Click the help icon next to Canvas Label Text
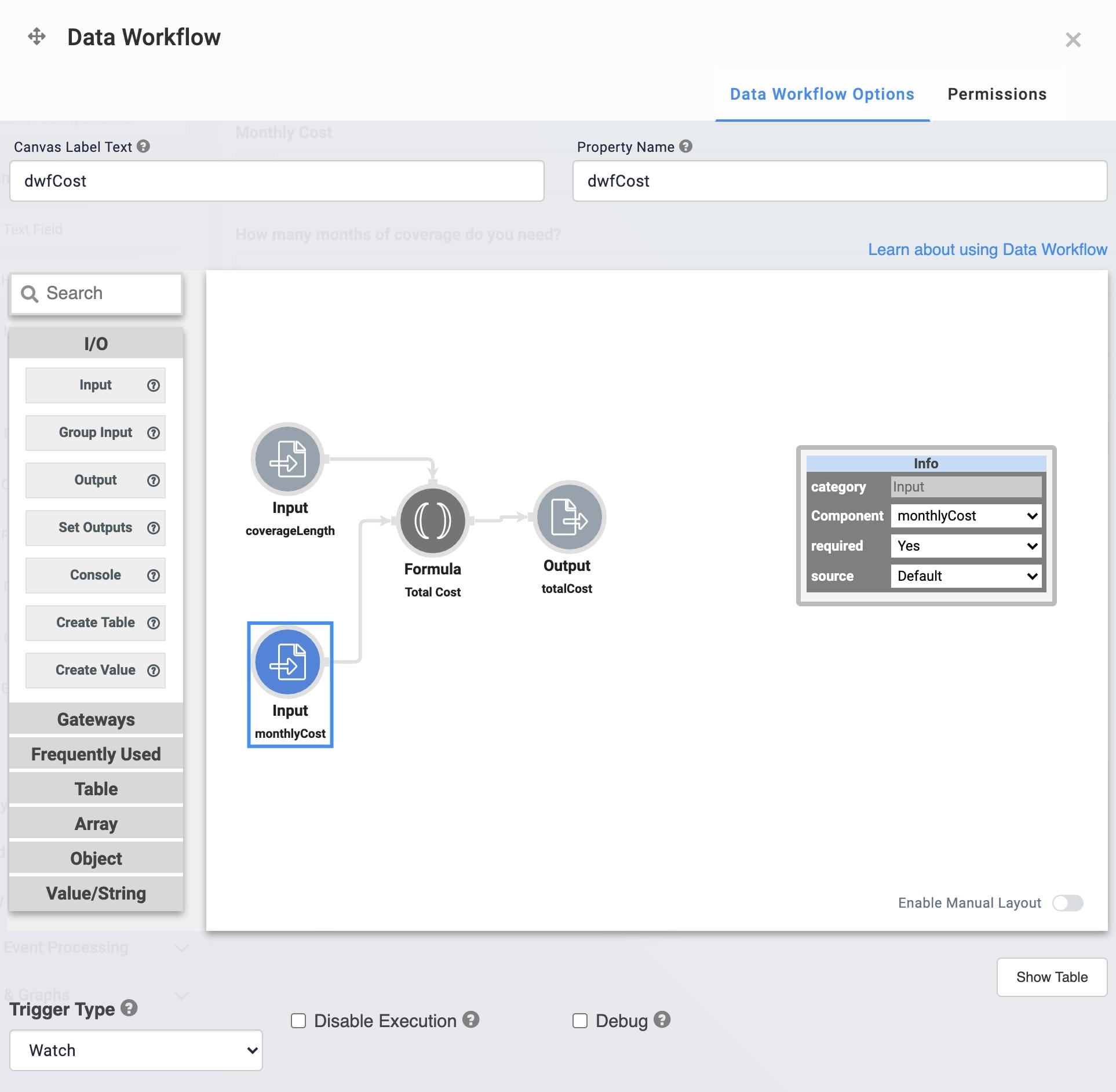 tap(143, 147)
